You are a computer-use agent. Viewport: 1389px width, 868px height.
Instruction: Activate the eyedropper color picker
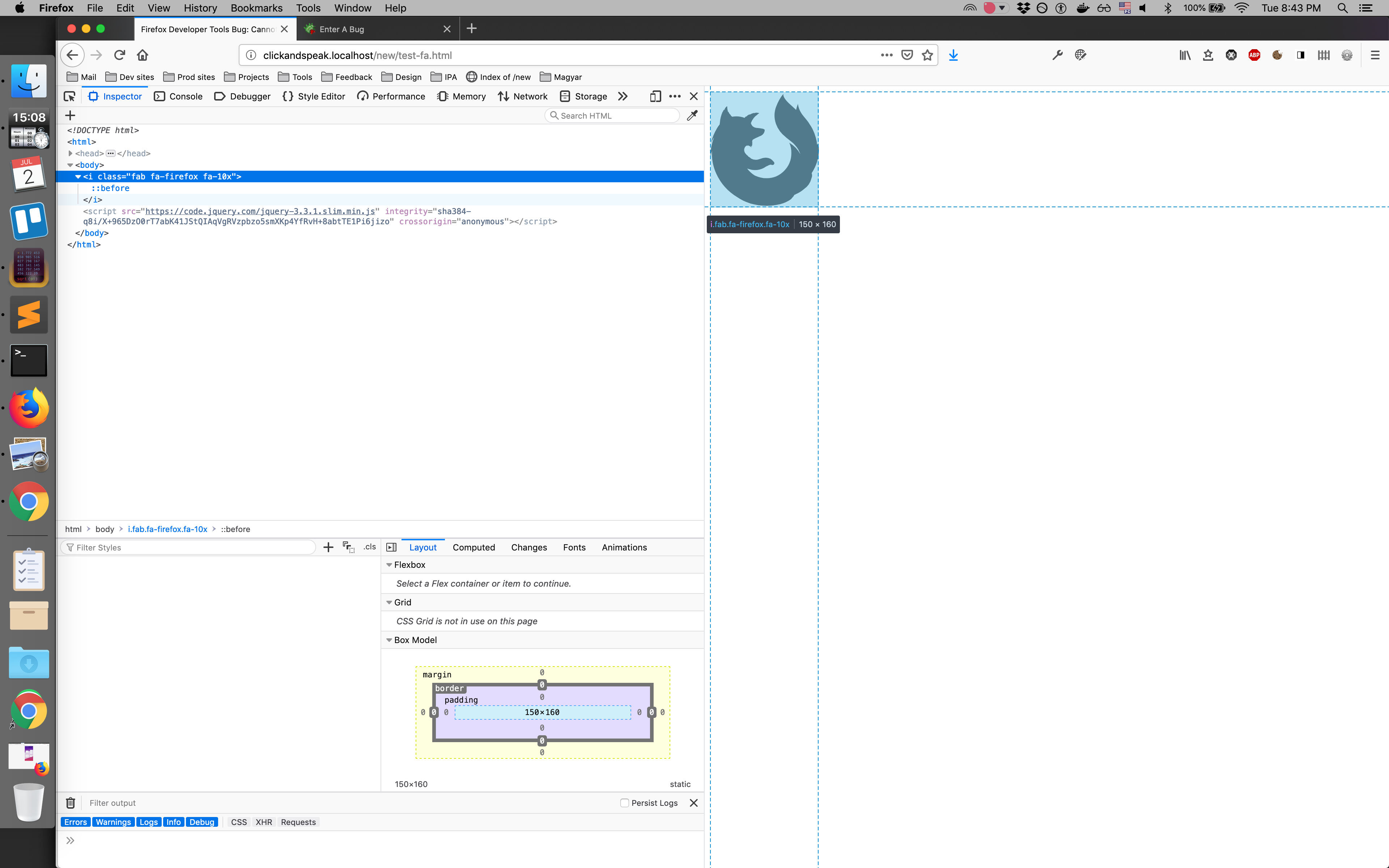pyautogui.click(x=692, y=115)
